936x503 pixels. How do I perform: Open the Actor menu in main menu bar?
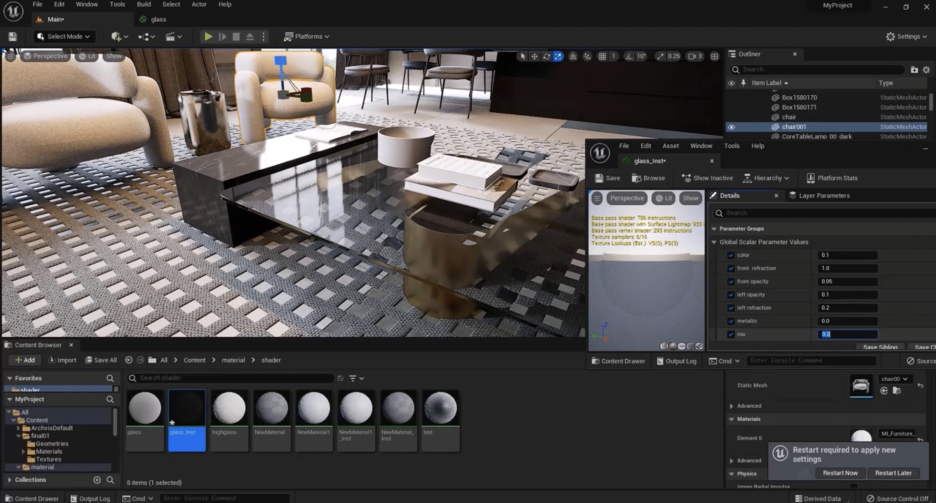(199, 4)
